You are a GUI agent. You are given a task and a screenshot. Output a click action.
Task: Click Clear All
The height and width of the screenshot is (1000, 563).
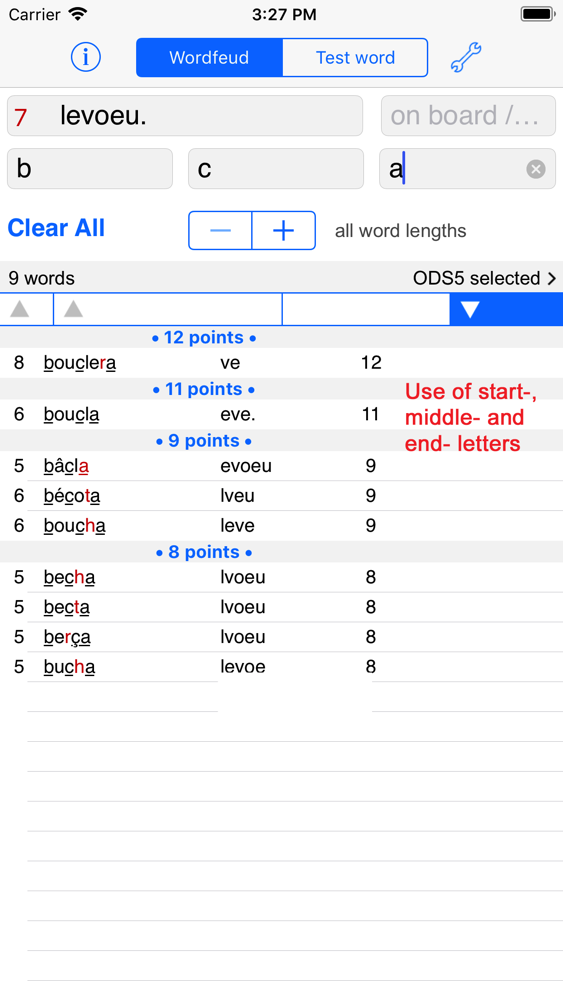coord(56,228)
